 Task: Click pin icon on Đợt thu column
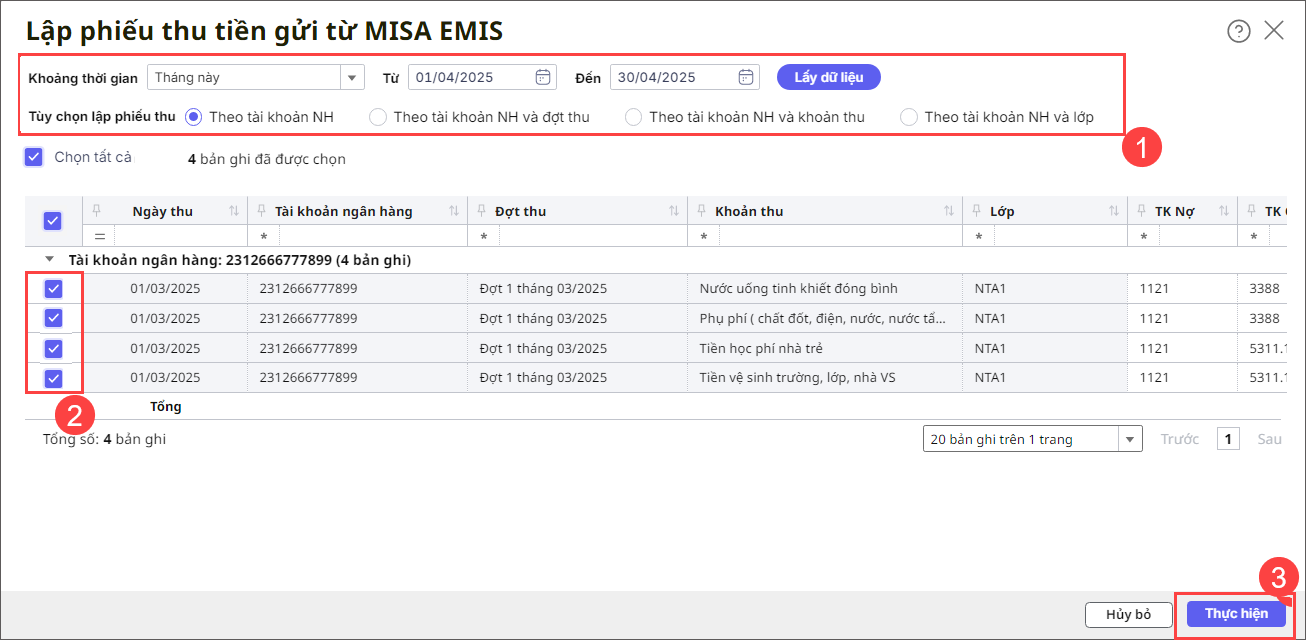[x=484, y=211]
